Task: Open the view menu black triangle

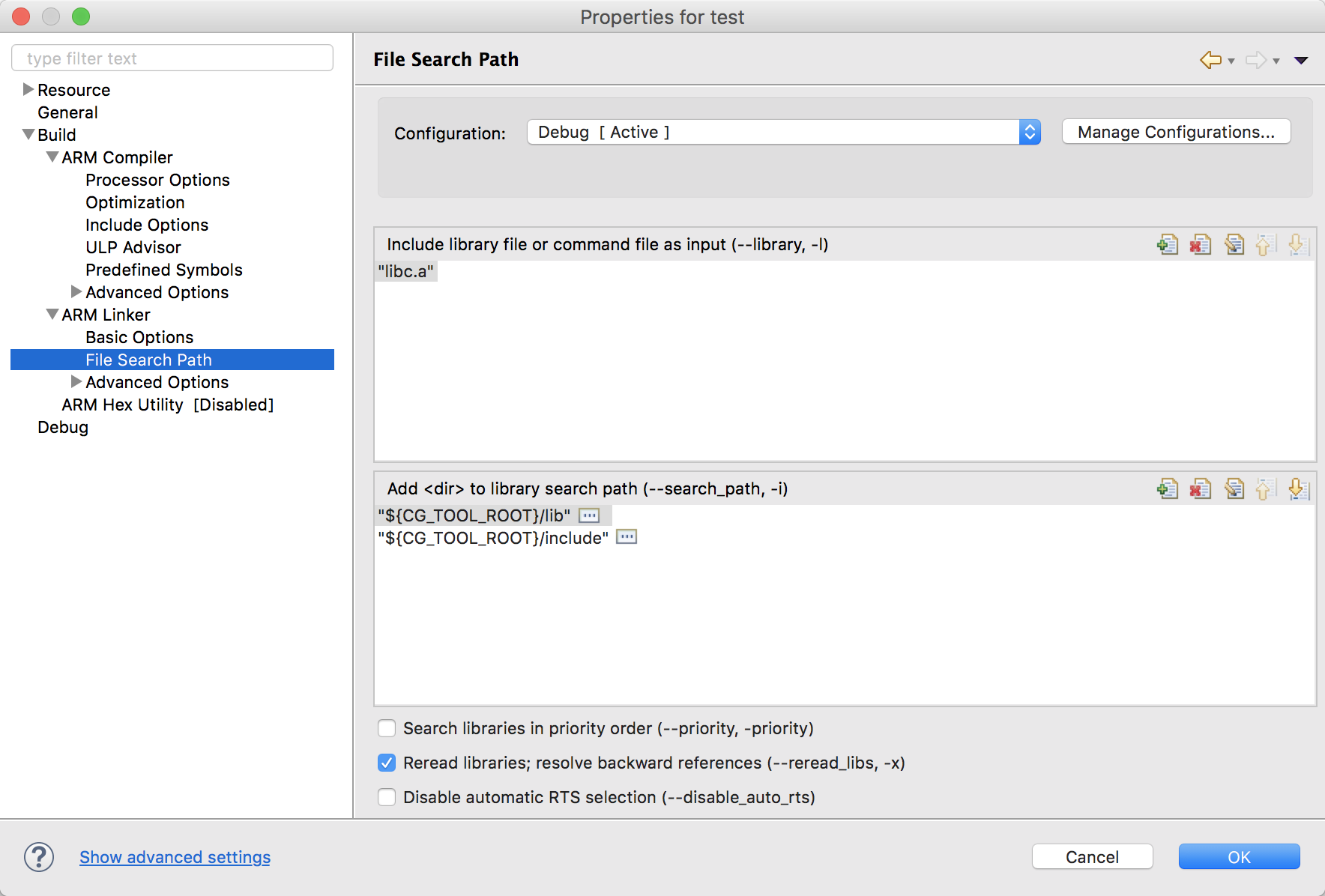Action: click(x=1301, y=61)
